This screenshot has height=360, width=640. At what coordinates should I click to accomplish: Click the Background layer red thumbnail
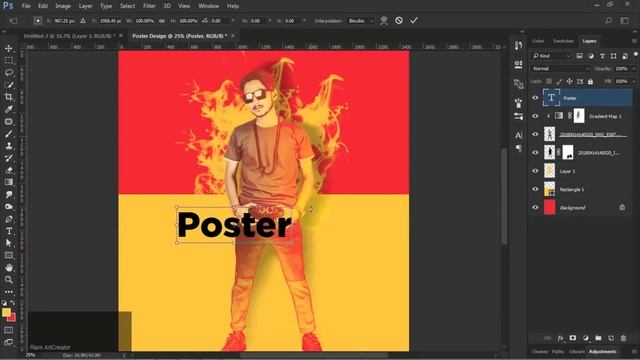(550, 208)
